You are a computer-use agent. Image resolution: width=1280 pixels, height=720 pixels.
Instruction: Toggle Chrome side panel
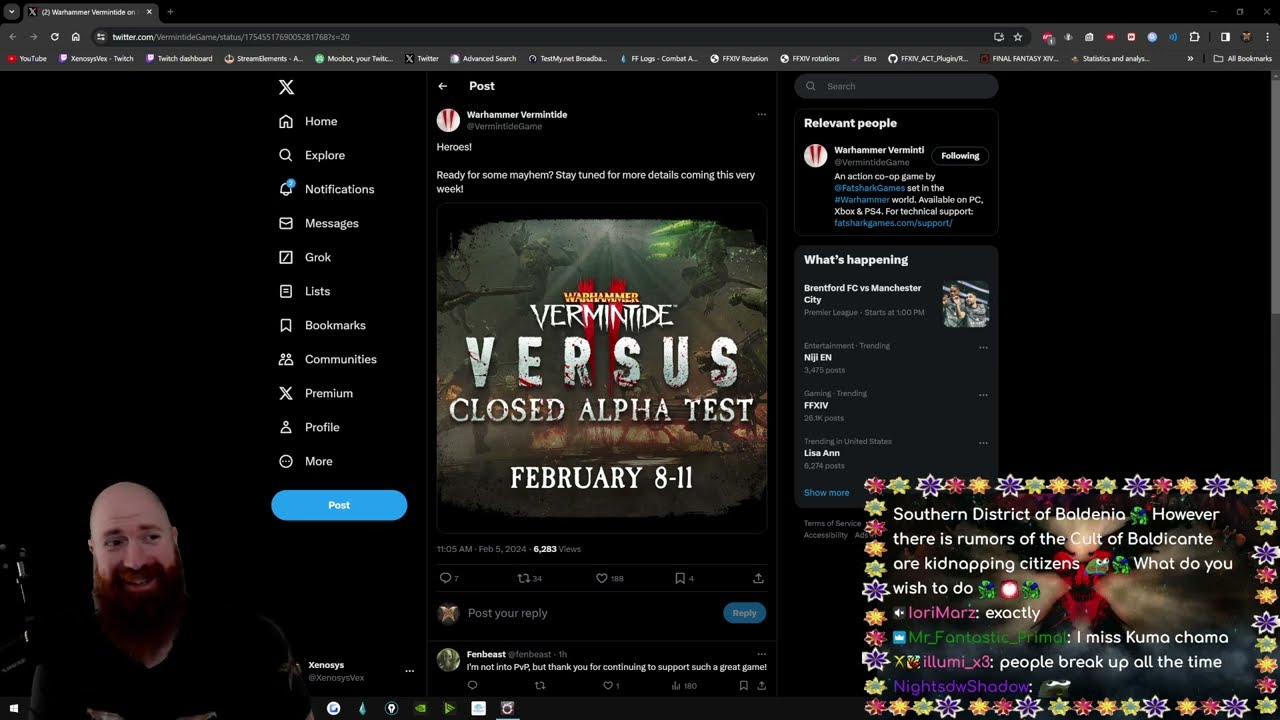[1225, 37]
